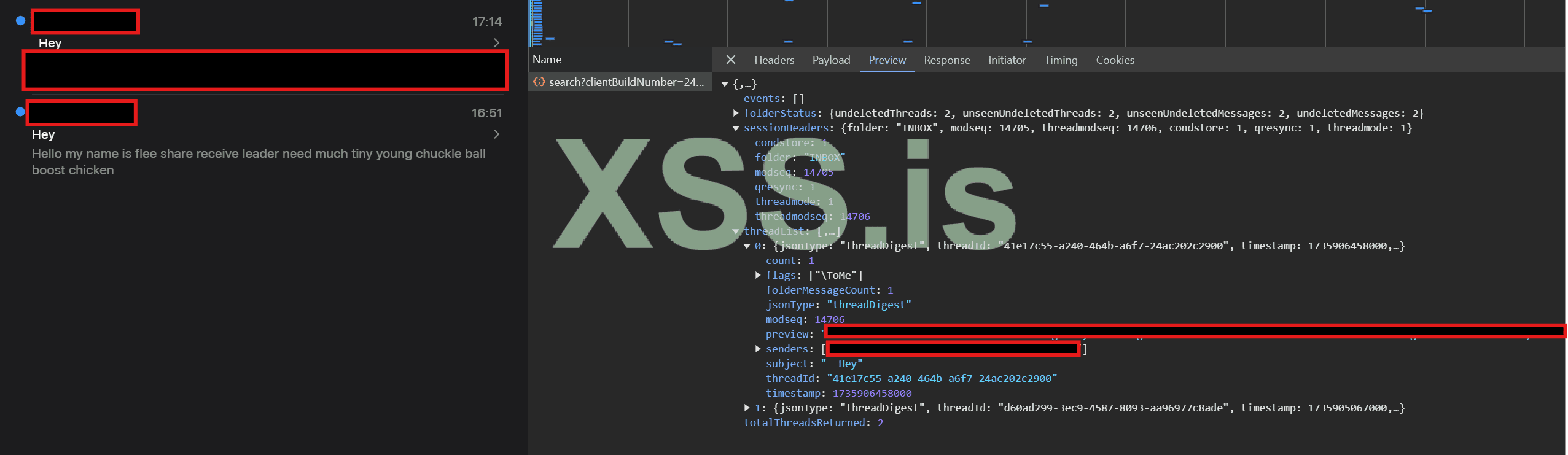1568x455 pixels.
Task: Click the JSON icon beside the search request
Action: [x=539, y=82]
